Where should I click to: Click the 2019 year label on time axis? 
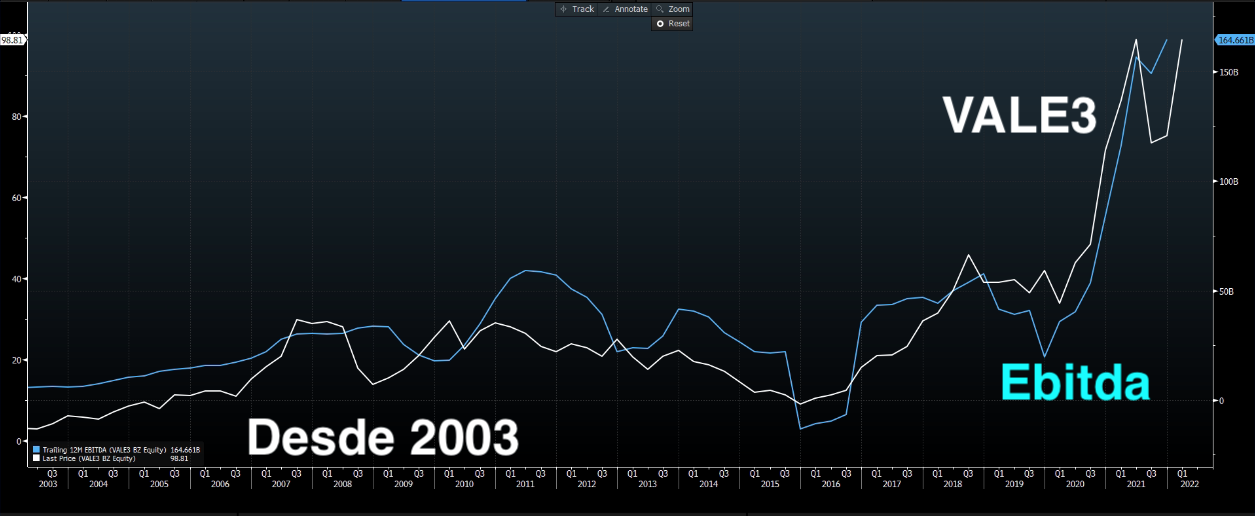[1013, 484]
